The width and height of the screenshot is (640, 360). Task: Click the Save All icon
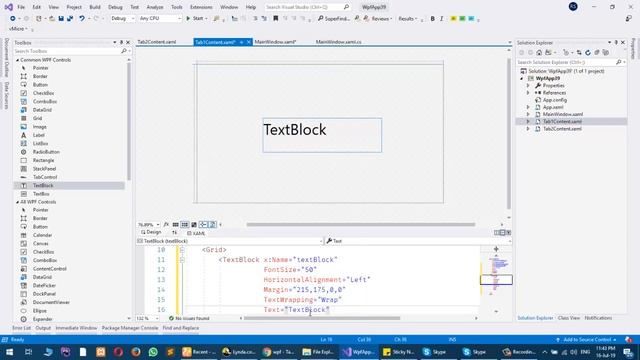70,18
